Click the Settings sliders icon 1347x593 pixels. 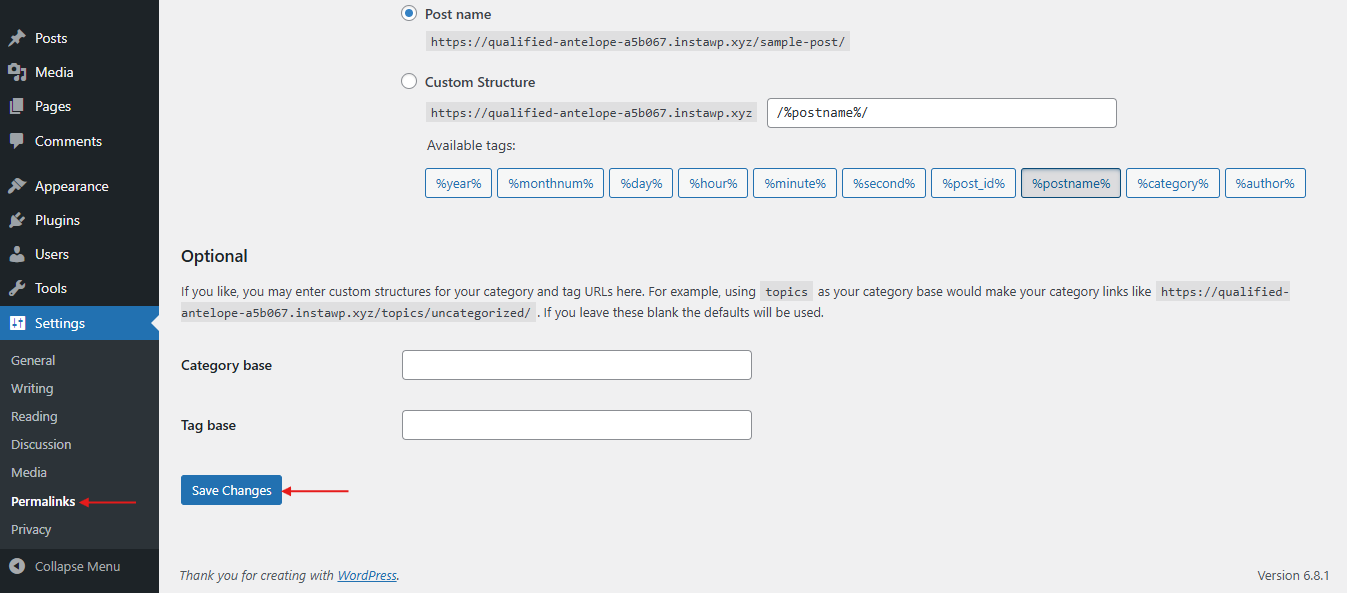tap(17, 323)
